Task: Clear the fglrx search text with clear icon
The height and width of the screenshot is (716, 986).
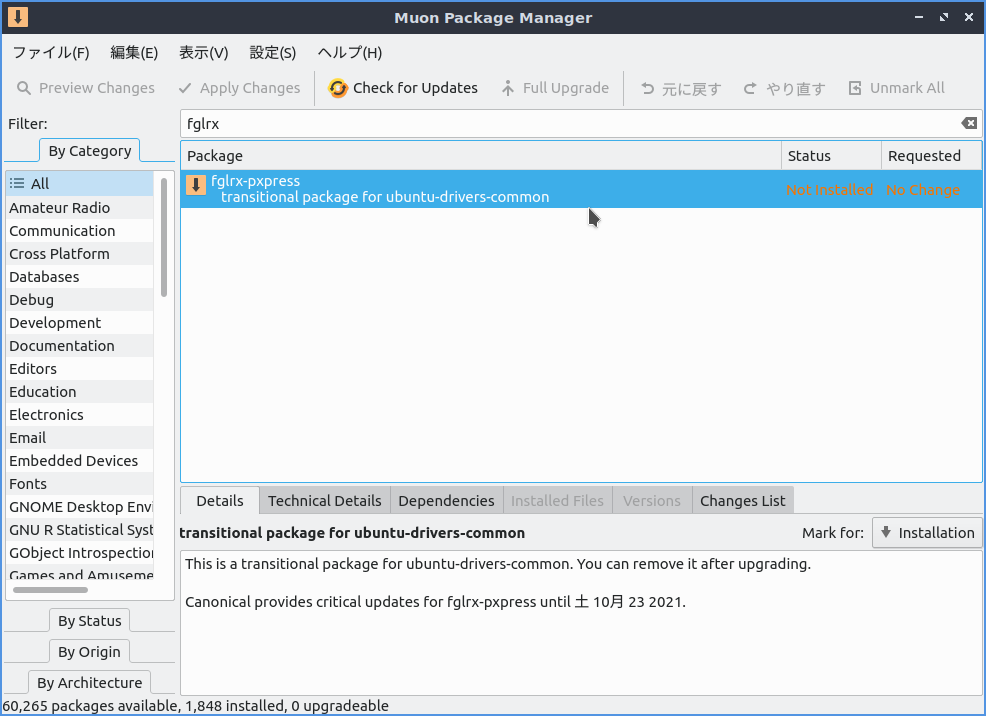Action: 969,123
